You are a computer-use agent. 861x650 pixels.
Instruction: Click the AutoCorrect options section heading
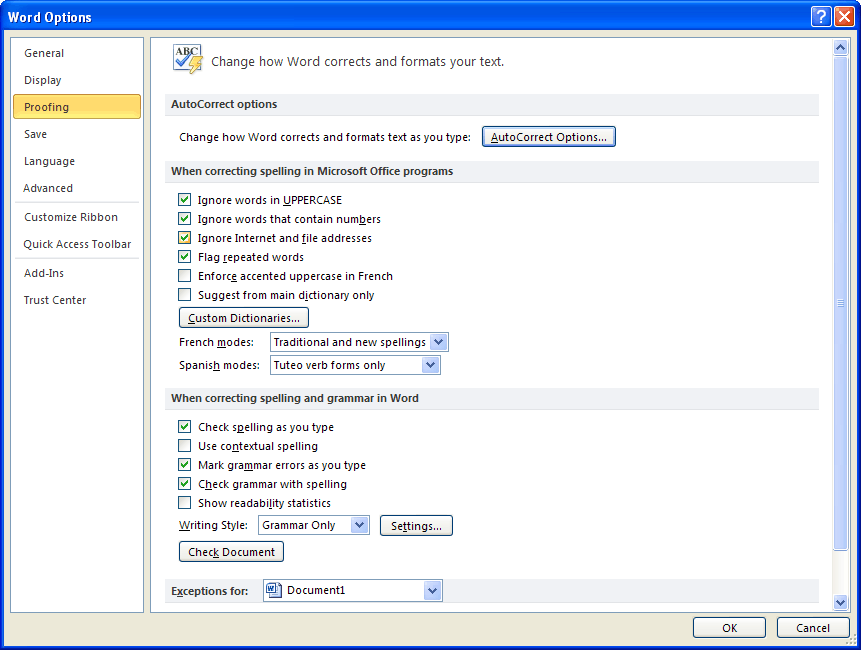click(x=224, y=104)
